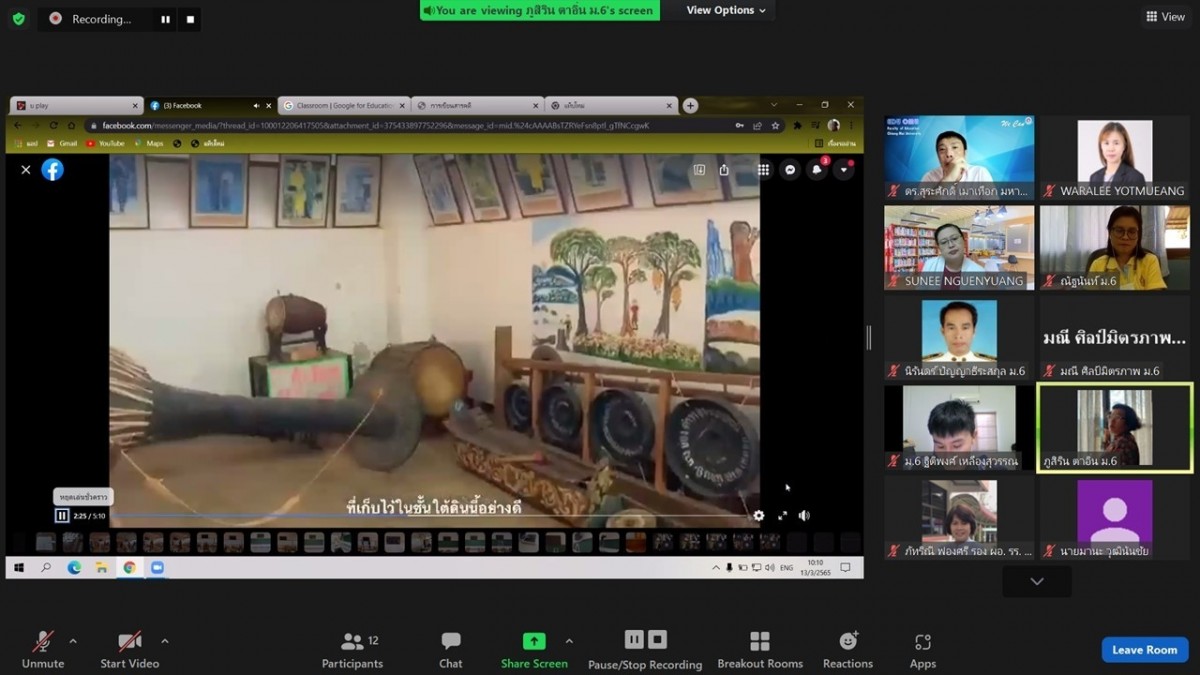Expand share options arrow beside Share Screen
This screenshot has width=1200, height=675.
coord(569,641)
